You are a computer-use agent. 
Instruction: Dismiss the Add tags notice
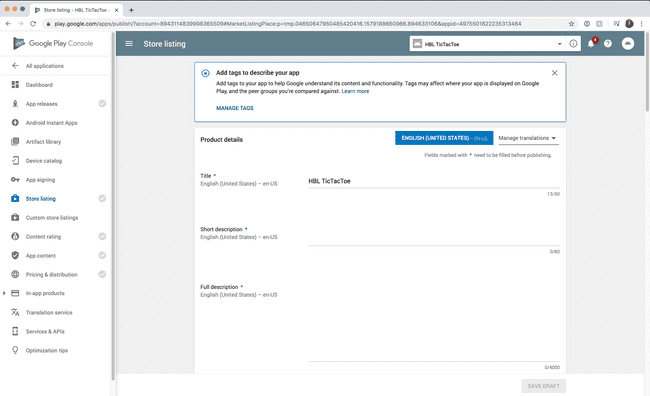pyautogui.click(x=555, y=73)
